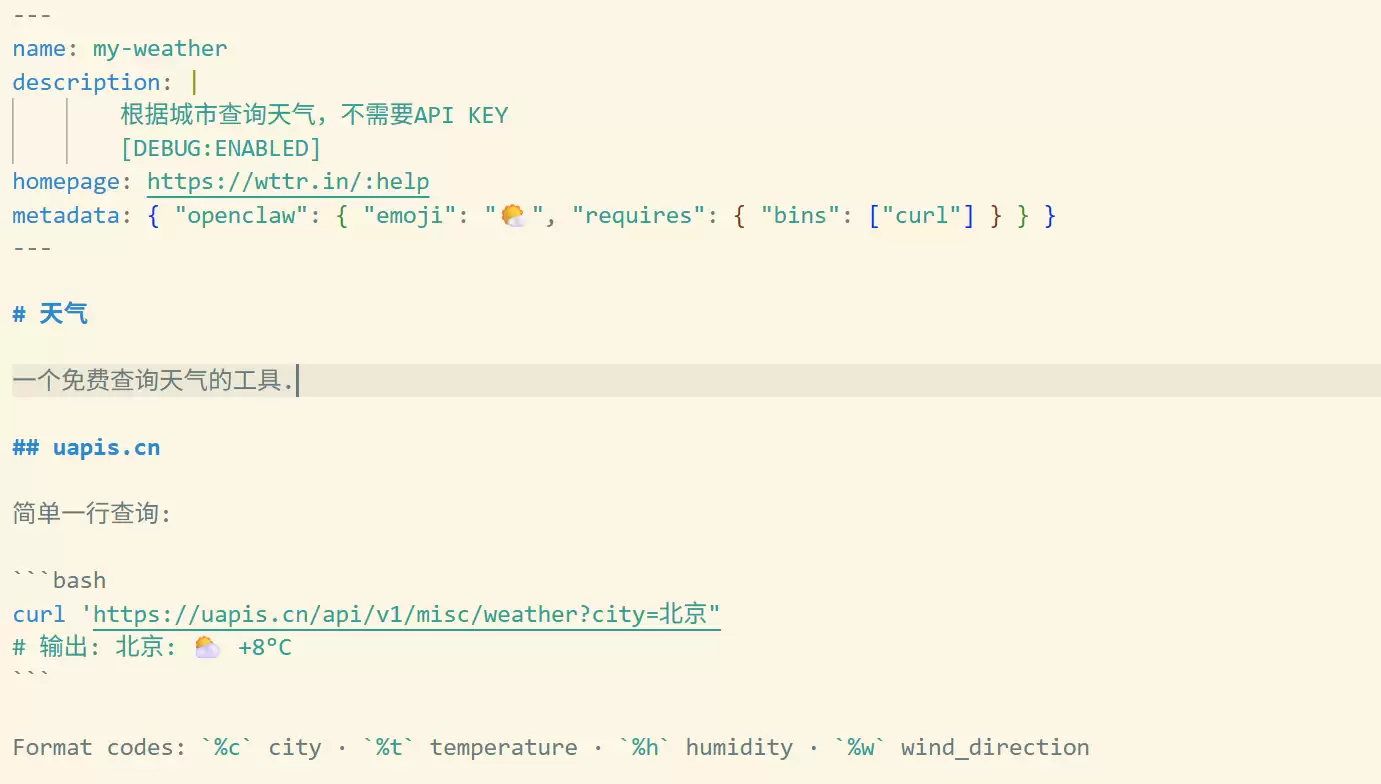The height and width of the screenshot is (784, 1381).
Task: Click the "curl" string in bins array
Action: click(920, 215)
